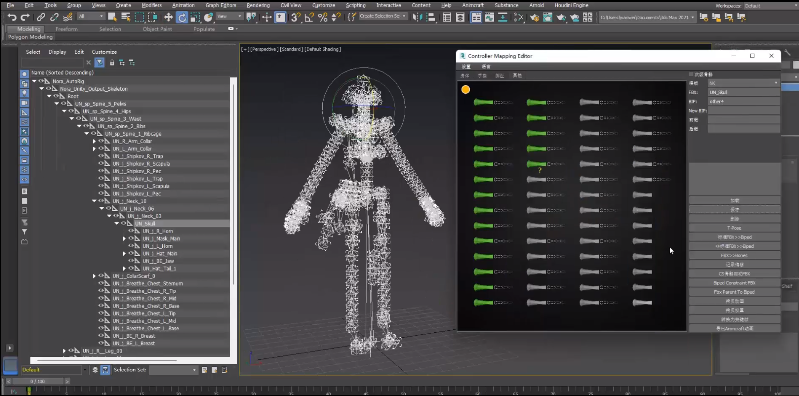Click the Fbx Parent To Biped button
The image size is (799, 396).
tap(734, 292)
